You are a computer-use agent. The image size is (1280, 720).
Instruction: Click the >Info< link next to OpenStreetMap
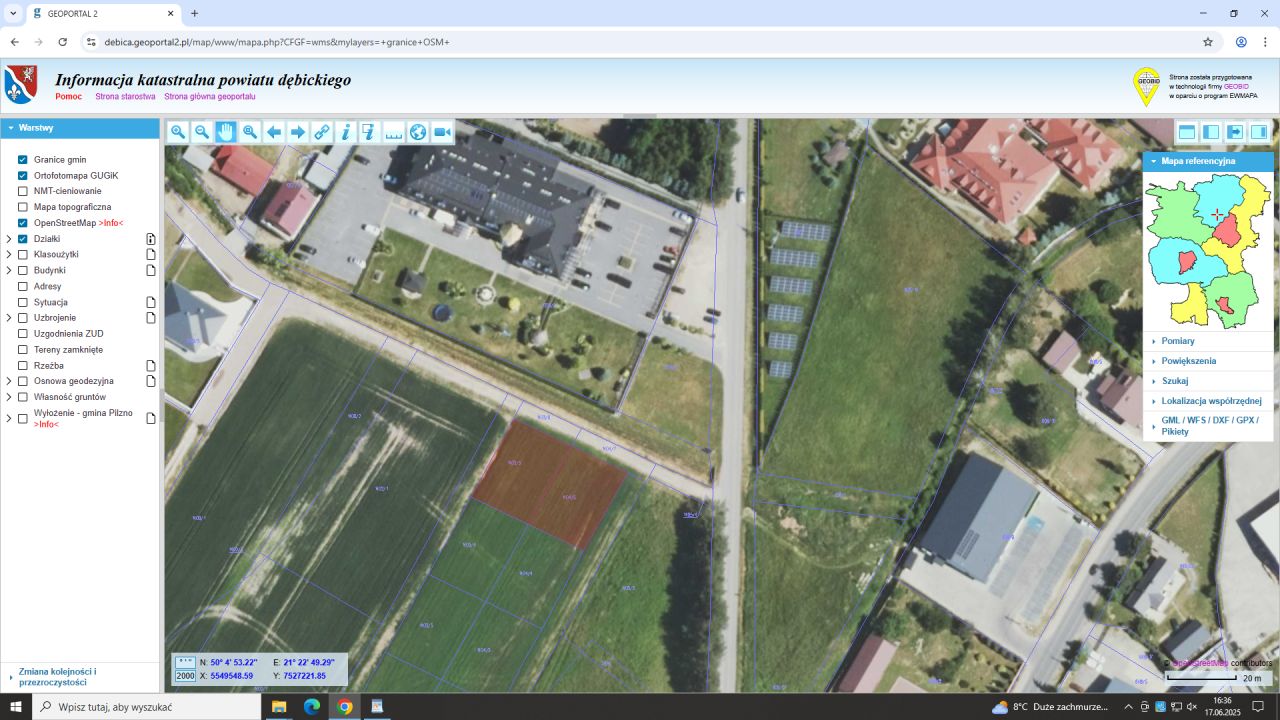111,223
